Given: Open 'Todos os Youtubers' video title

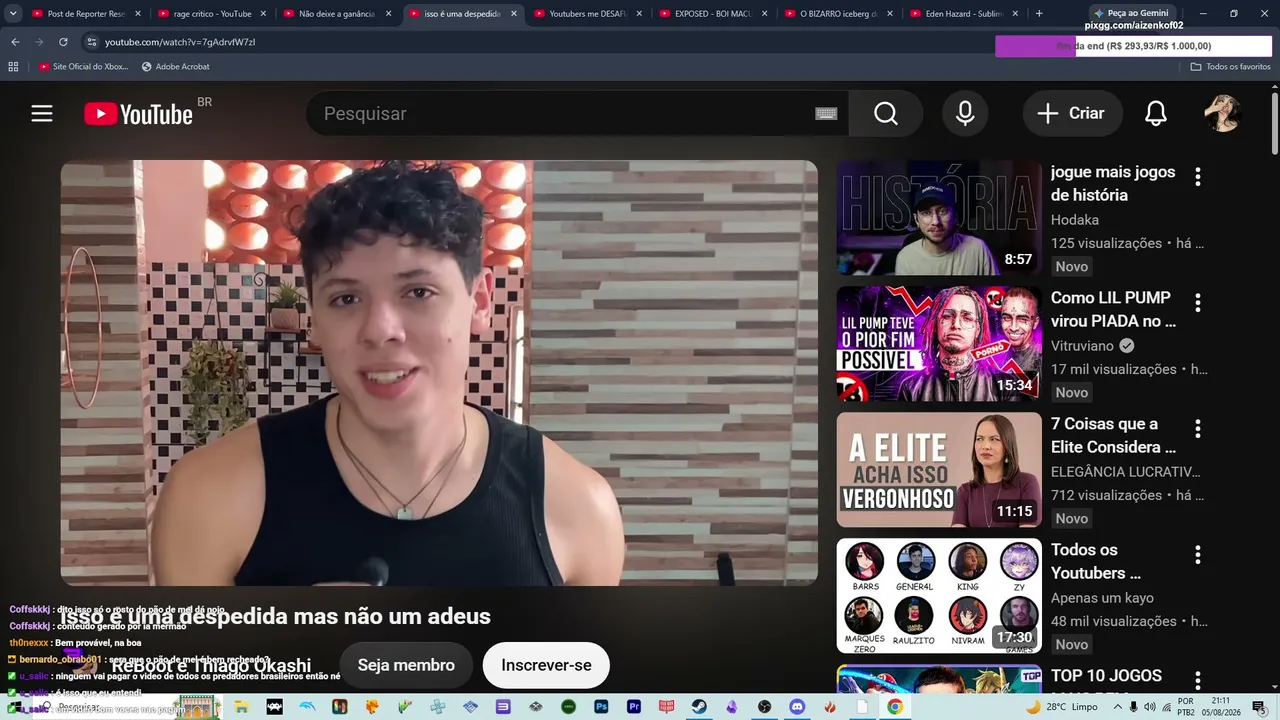Looking at the screenshot, I should click(1096, 562).
